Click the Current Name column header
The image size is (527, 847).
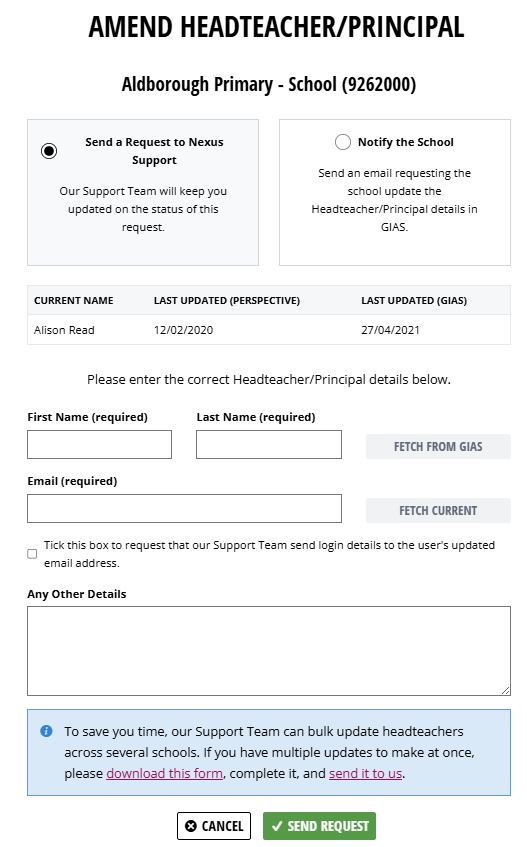click(73, 300)
